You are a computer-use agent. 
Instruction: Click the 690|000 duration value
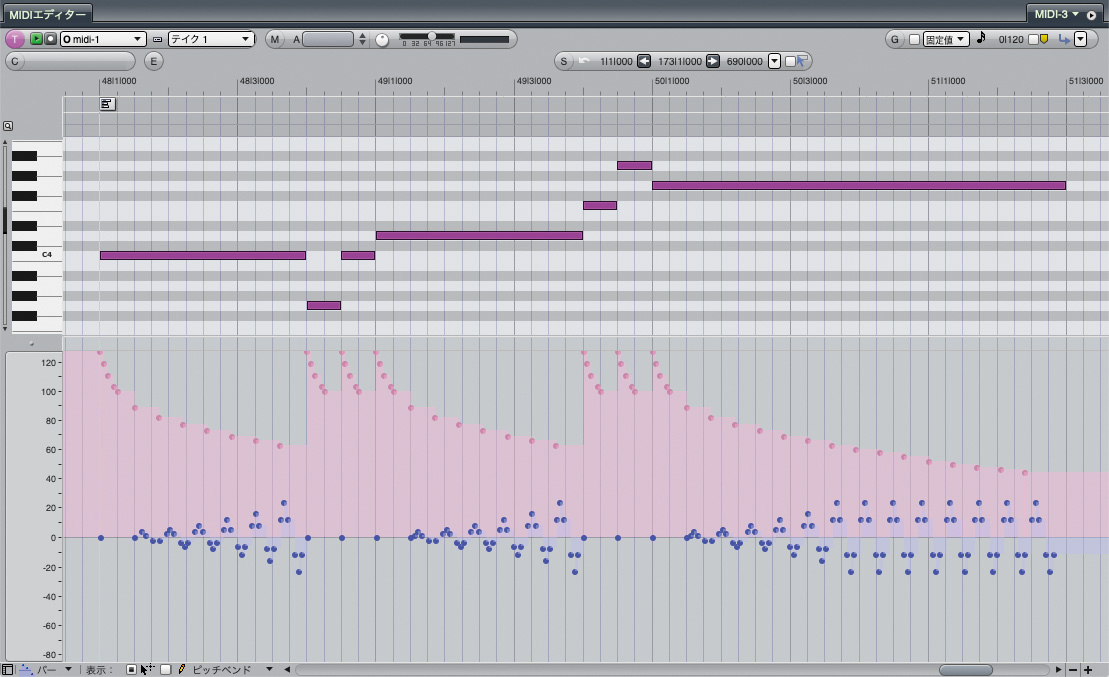click(x=744, y=62)
